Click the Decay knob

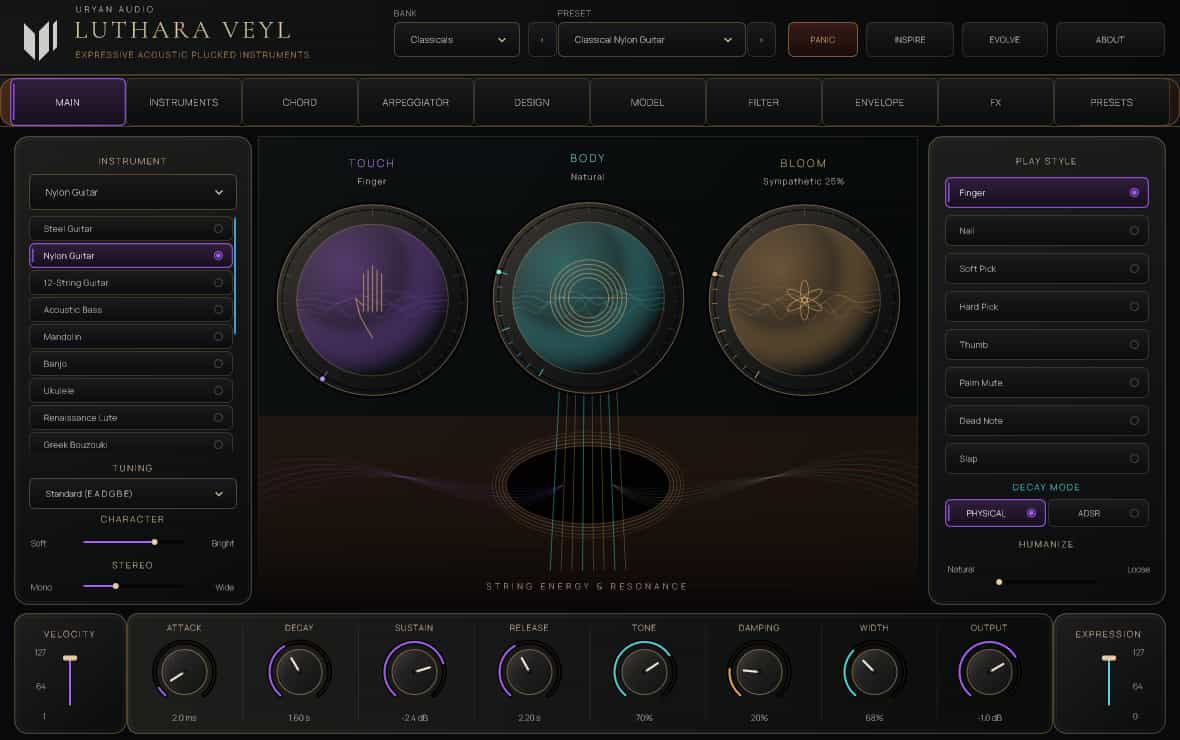(299, 671)
